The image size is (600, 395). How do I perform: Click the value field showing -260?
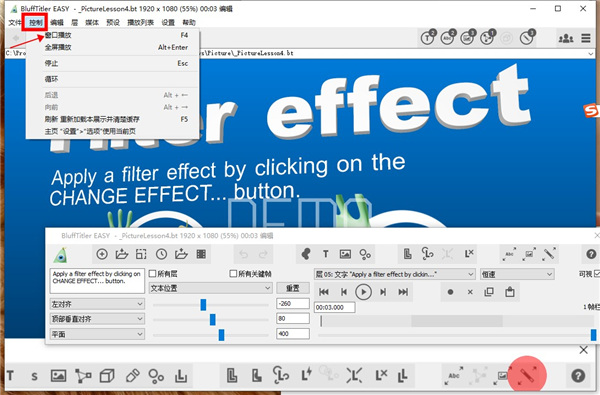293,304
